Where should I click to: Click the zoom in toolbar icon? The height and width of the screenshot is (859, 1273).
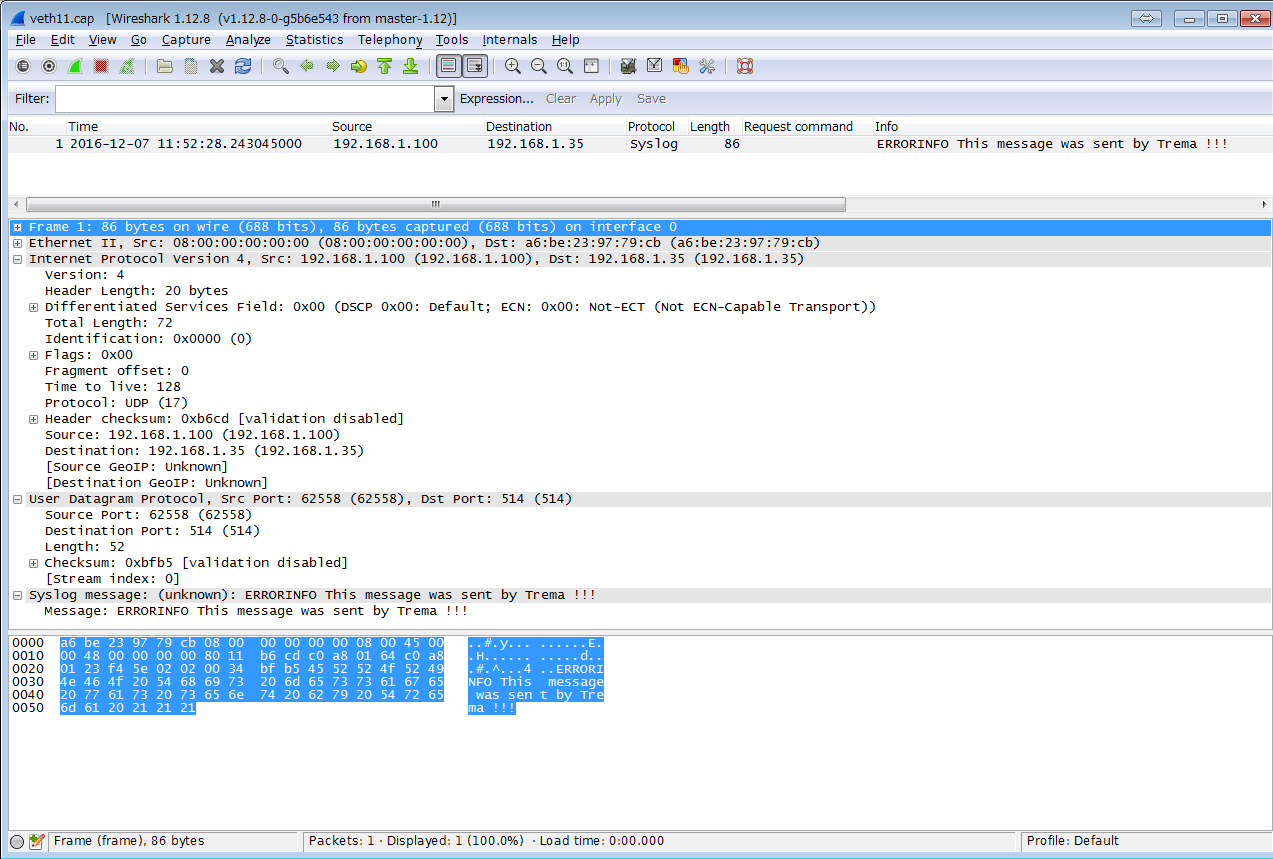click(513, 67)
